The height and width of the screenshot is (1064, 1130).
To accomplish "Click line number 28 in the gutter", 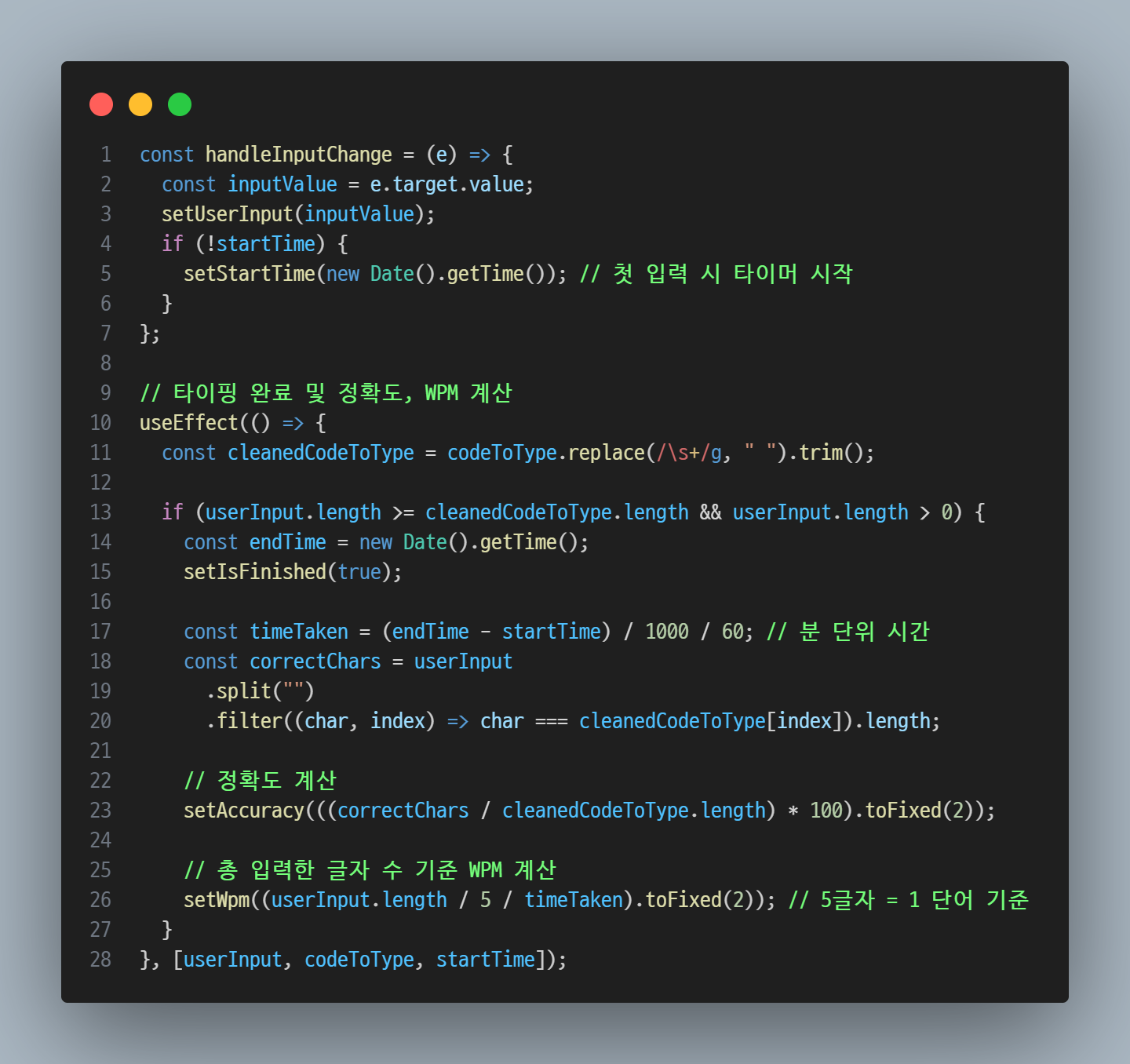I will (x=100, y=960).
